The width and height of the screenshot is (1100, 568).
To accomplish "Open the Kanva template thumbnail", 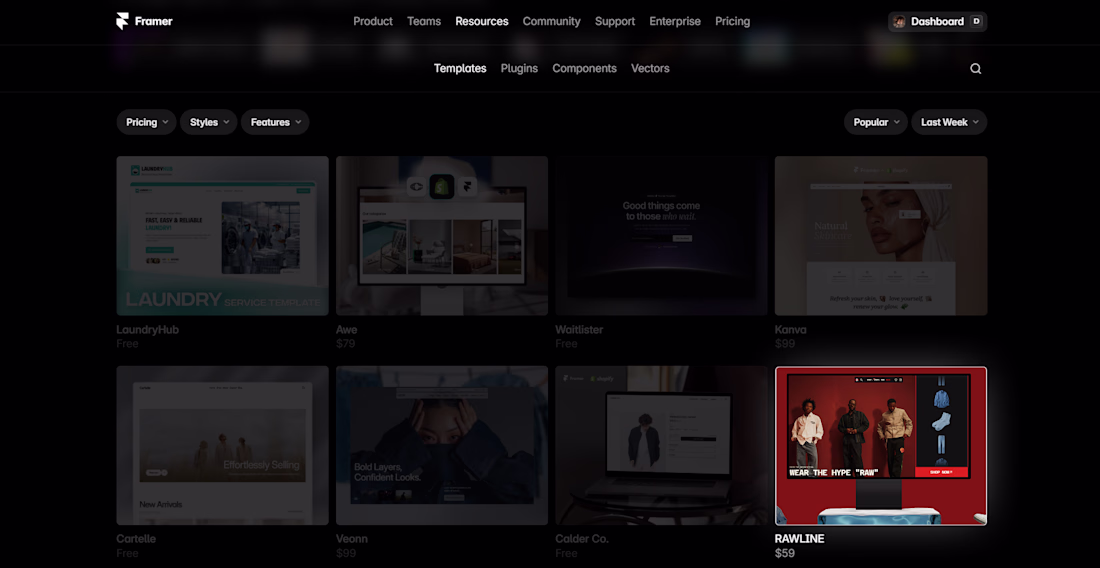I will pos(881,236).
